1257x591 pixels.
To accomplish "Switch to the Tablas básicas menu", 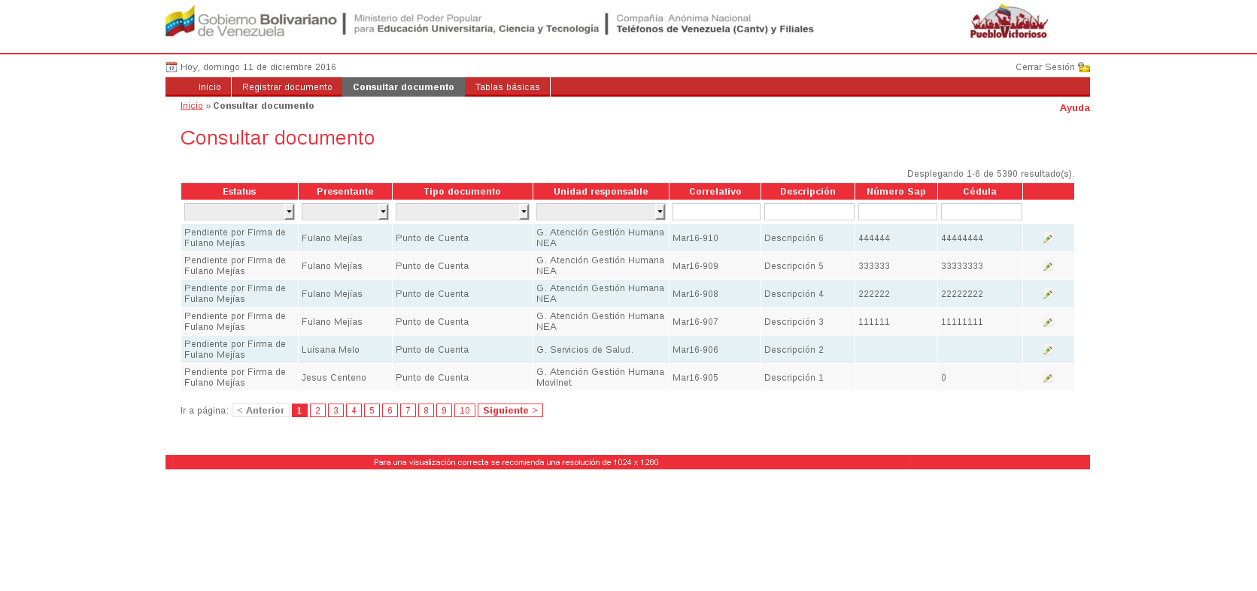I will point(507,87).
